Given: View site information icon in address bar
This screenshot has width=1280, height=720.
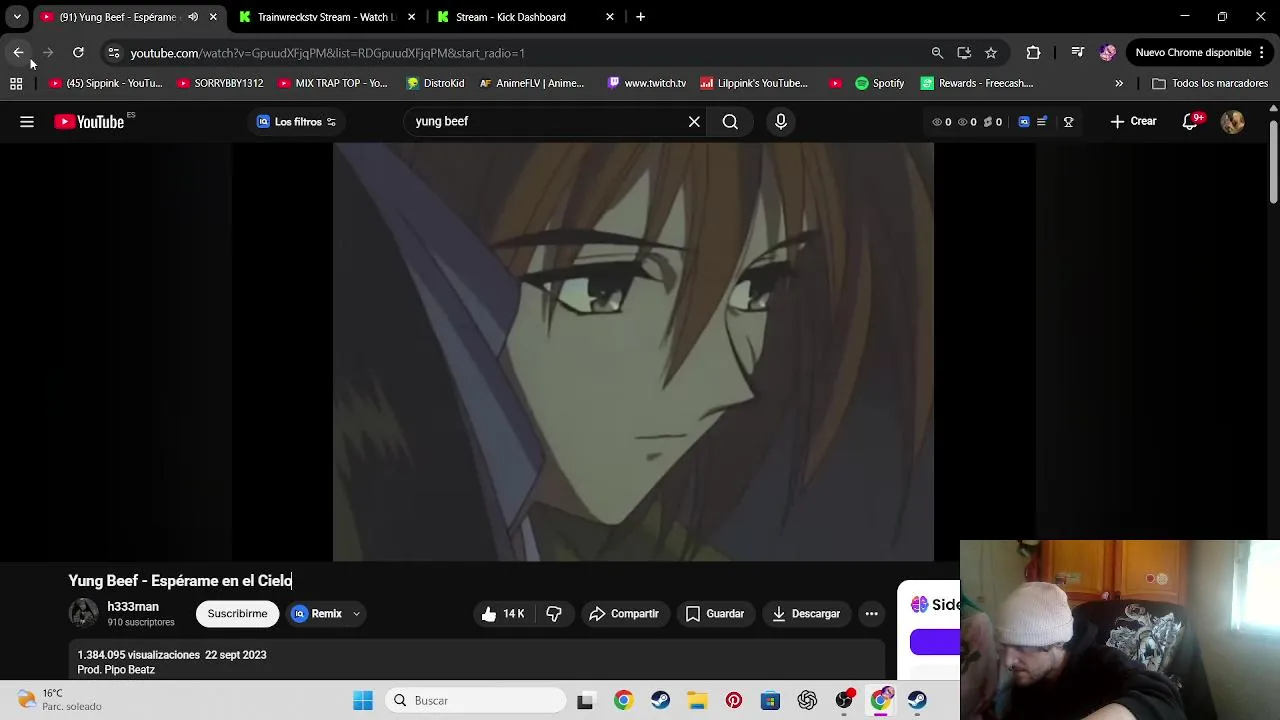Looking at the screenshot, I should (x=114, y=53).
